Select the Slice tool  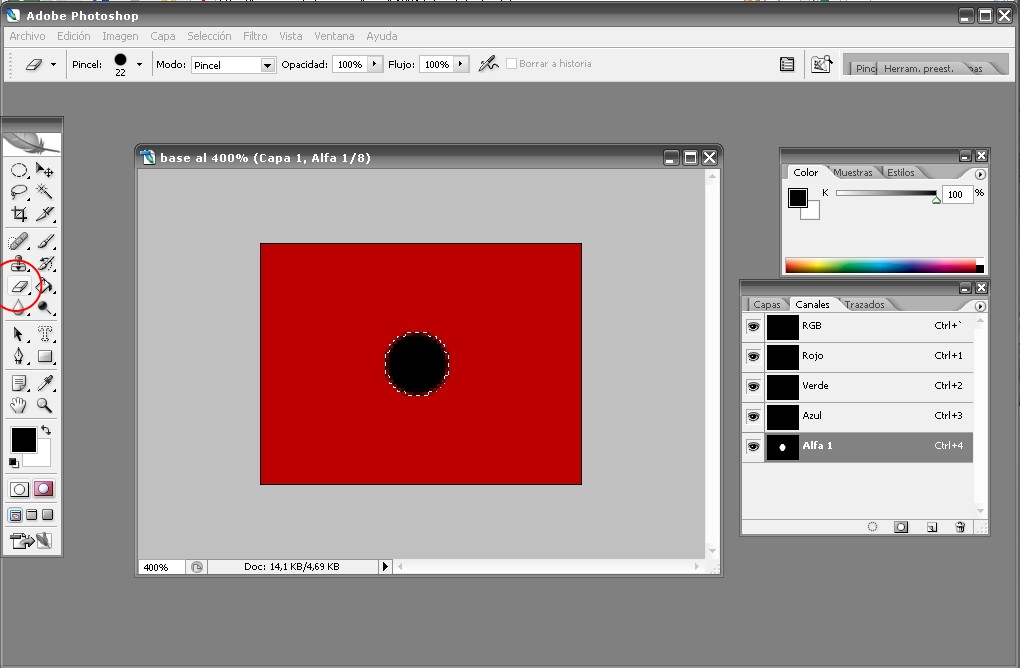click(44, 213)
